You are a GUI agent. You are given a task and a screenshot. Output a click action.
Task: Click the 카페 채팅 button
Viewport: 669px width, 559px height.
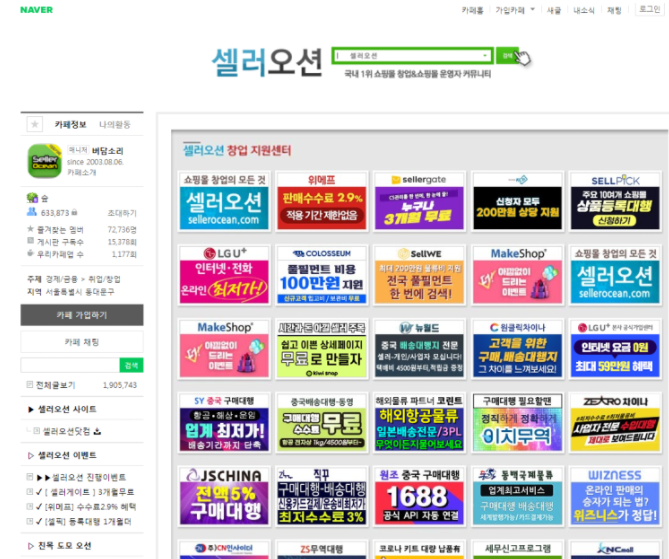[82, 342]
